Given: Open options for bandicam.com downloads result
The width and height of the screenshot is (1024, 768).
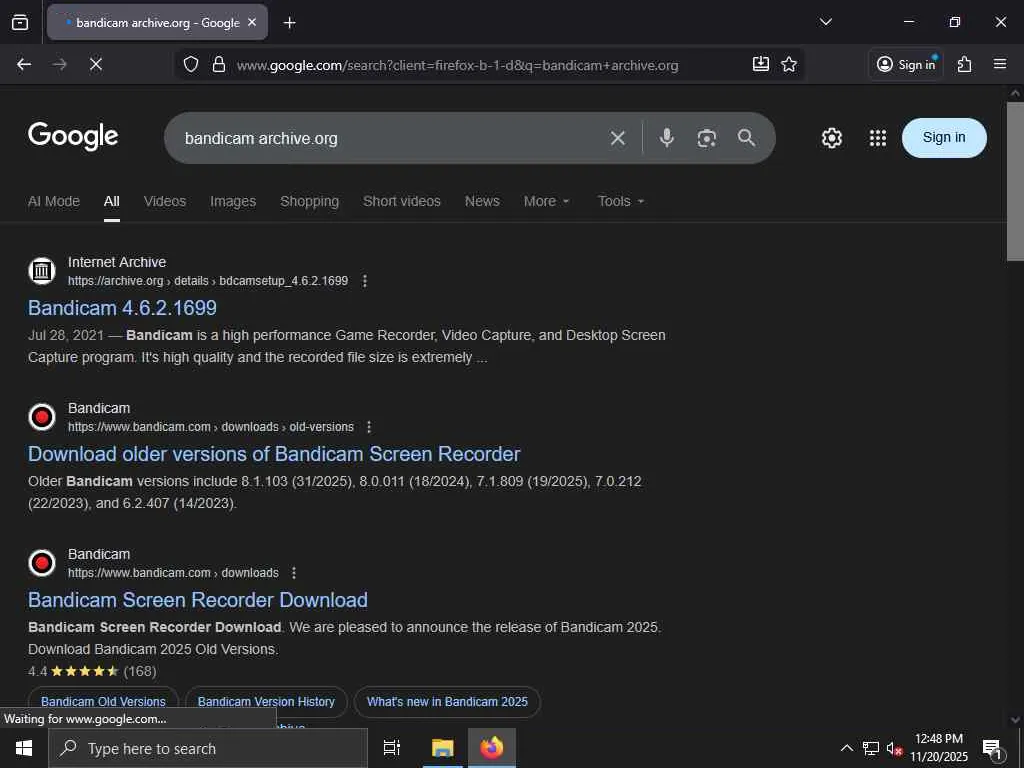Looking at the screenshot, I should click(294, 573).
